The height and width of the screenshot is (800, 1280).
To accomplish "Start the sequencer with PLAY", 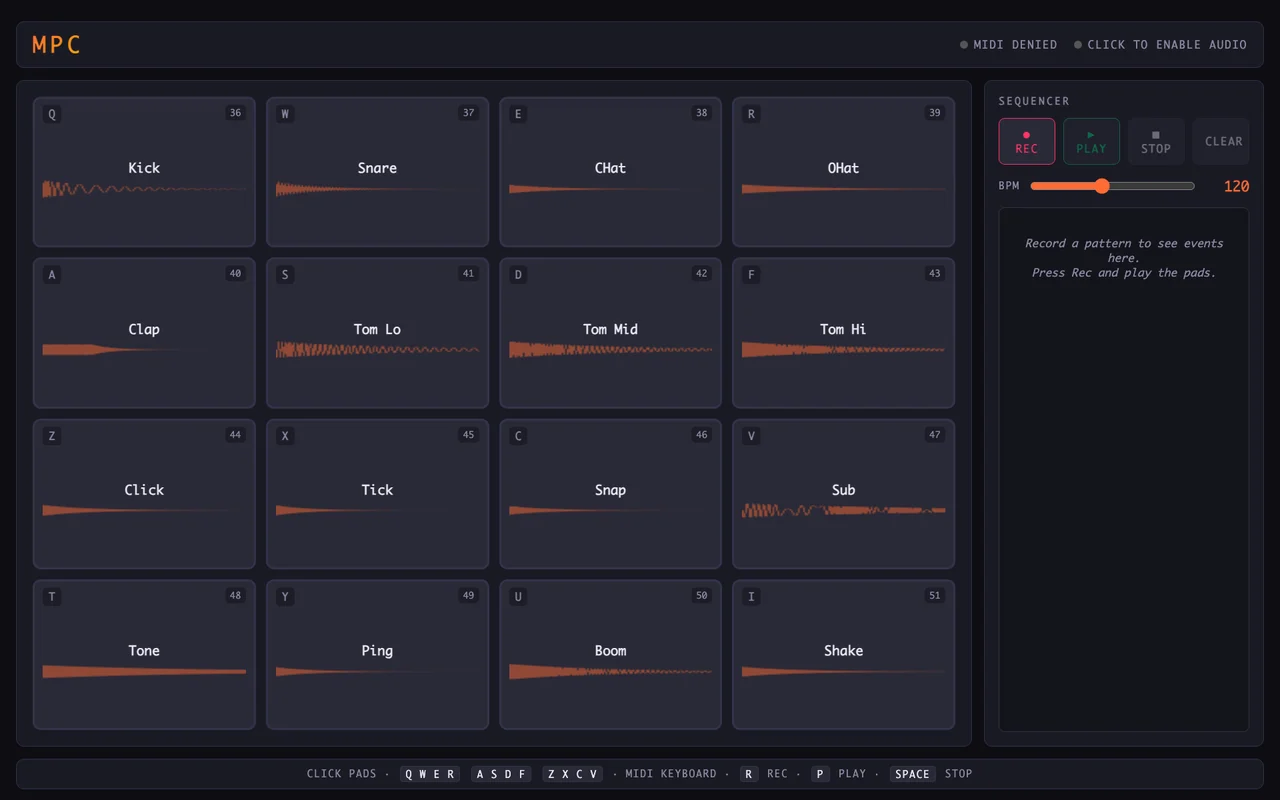I will [x=1091, y=141].
